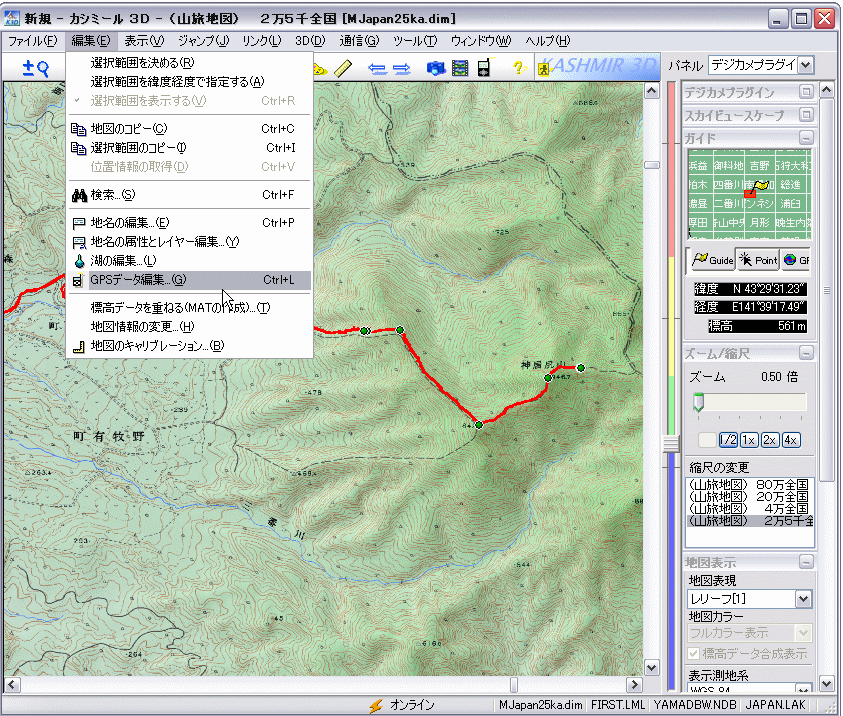The height and width of the screenshot is (716, 843).
Task: Click the lightning bolt online status icon
Action: pos(376,705)
